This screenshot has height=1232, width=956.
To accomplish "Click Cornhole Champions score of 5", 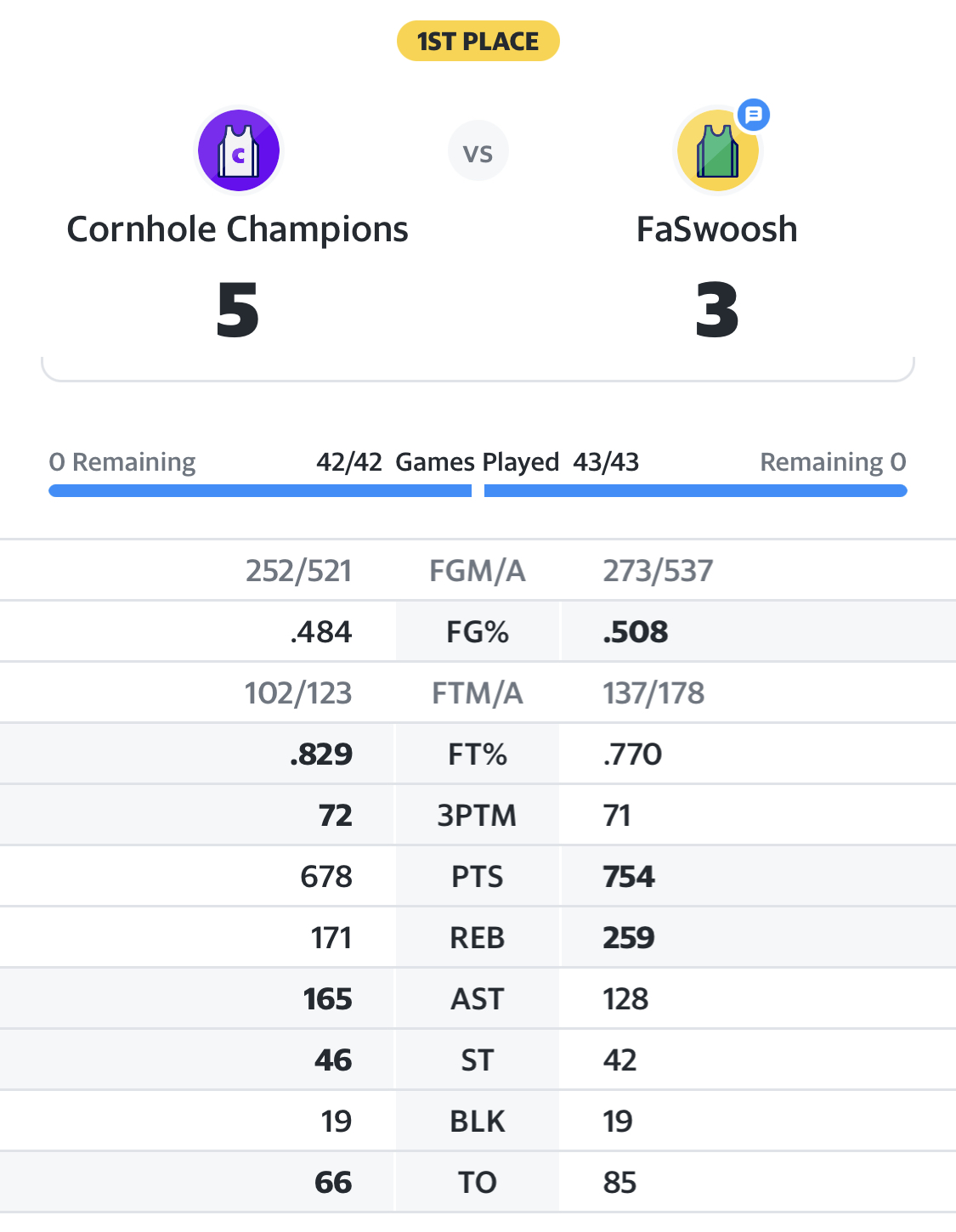I will coord(238,310).
